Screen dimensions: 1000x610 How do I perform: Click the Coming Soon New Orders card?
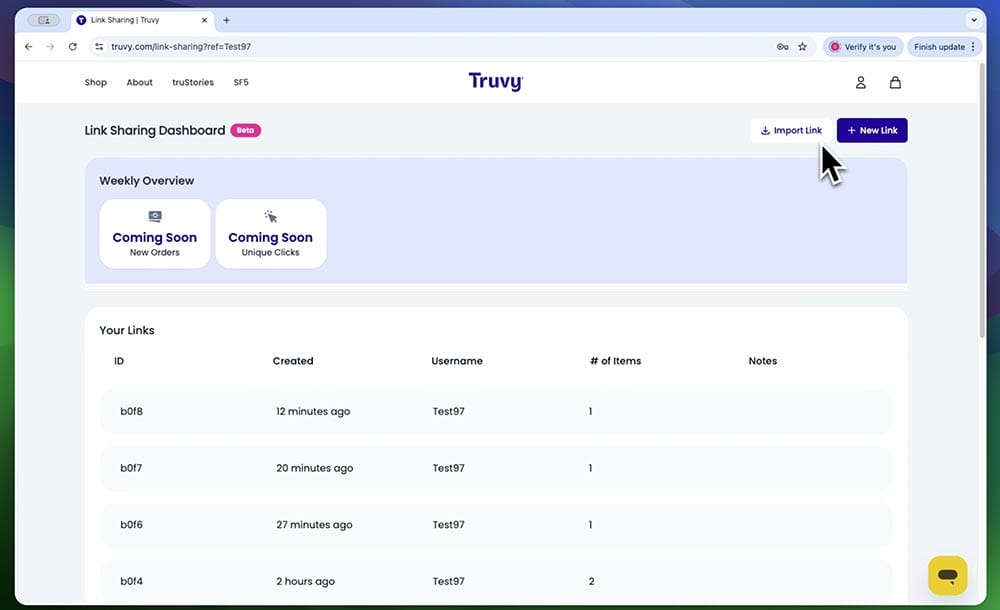tap(155, 234)
